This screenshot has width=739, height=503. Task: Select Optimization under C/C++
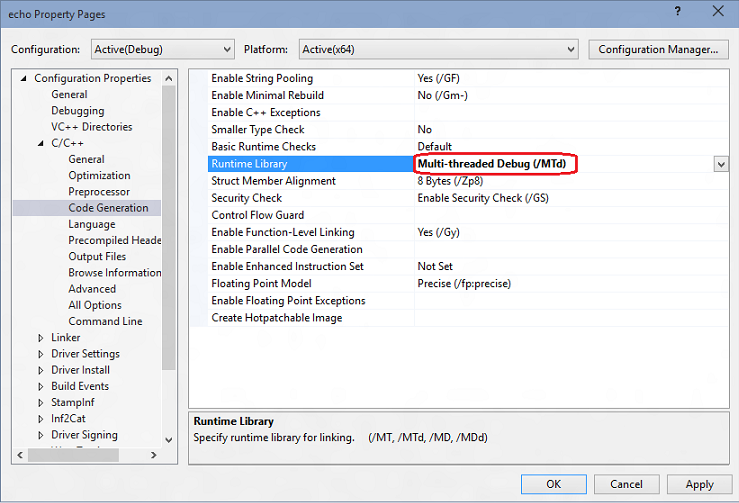99,176
